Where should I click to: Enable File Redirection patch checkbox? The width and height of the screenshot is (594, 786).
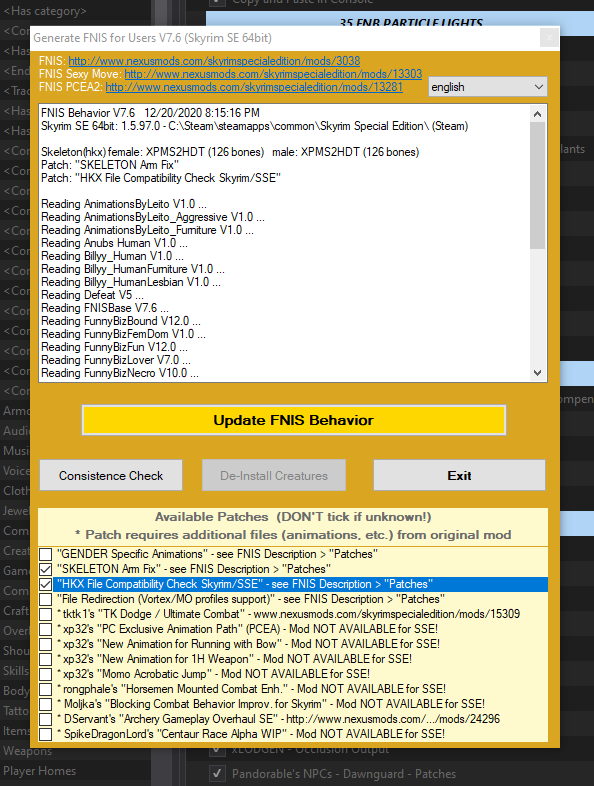(46, 599)
